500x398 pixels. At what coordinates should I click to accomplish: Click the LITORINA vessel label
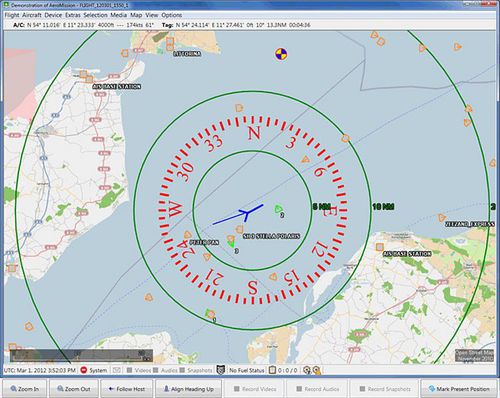pos(187,53)
